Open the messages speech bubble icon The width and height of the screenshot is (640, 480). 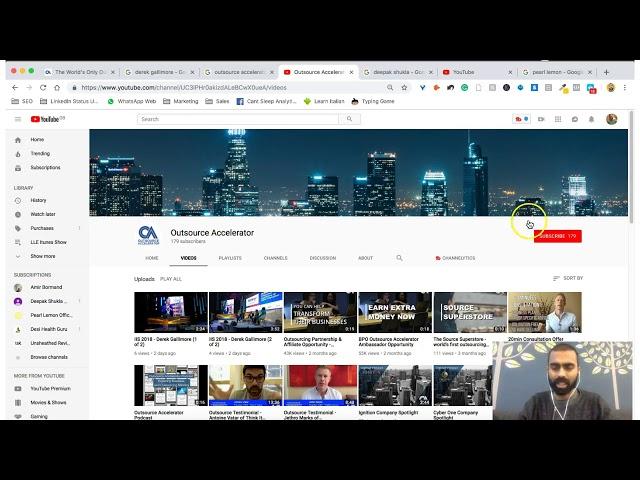(x=575, y=119)
